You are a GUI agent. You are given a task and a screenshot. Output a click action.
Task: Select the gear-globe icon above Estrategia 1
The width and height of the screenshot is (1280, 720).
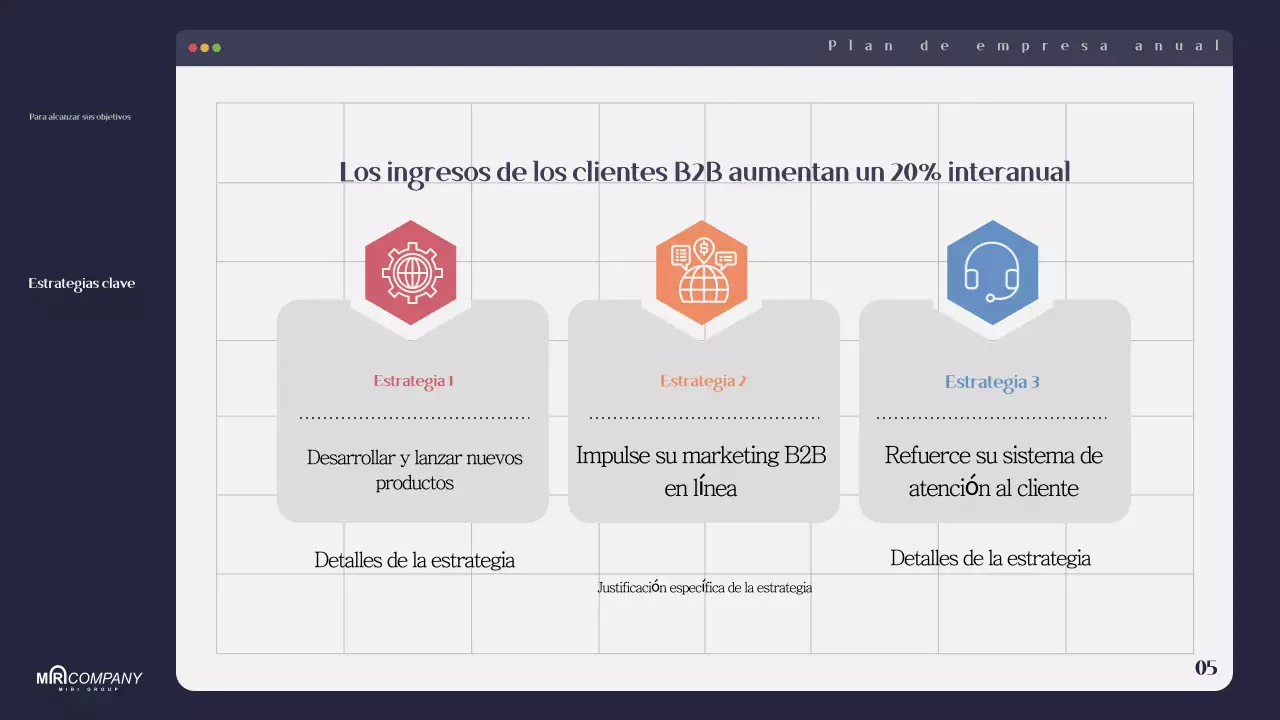coord(411,272)
